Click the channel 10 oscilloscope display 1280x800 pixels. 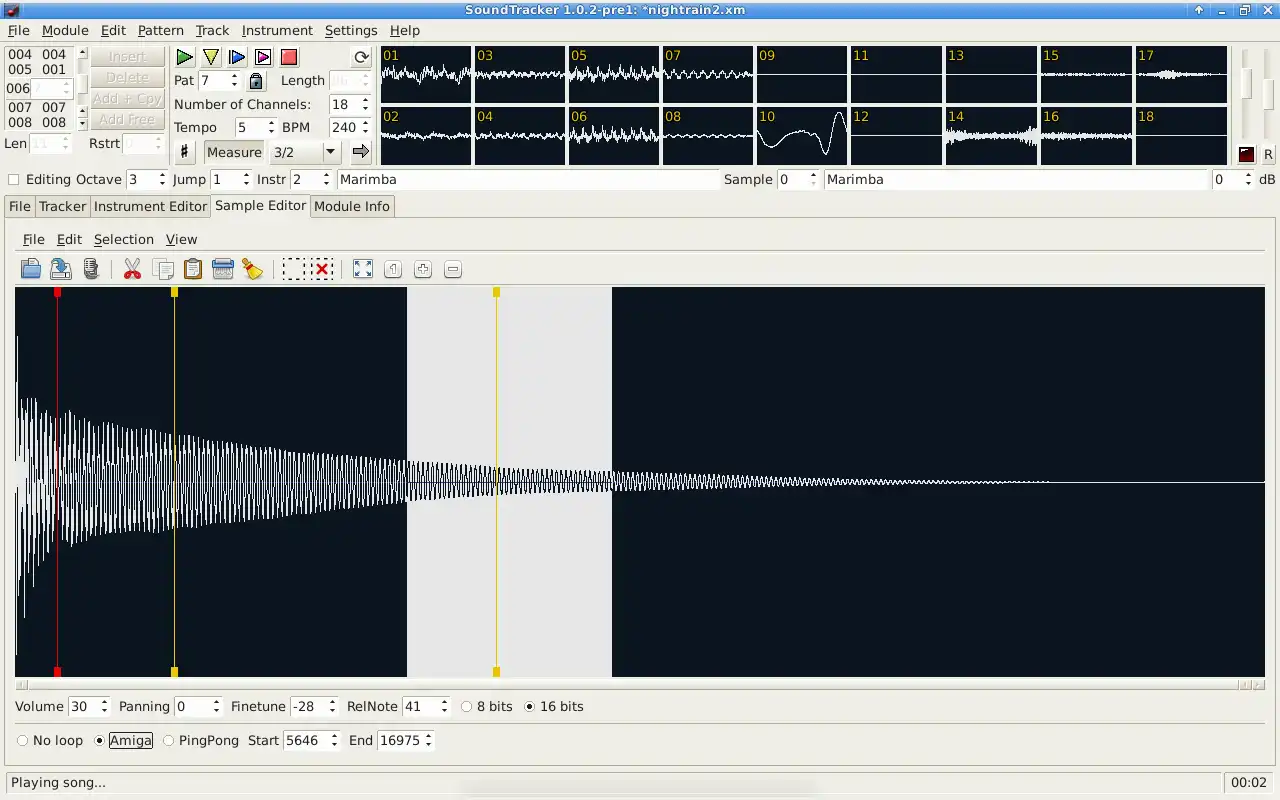point(802,136)
